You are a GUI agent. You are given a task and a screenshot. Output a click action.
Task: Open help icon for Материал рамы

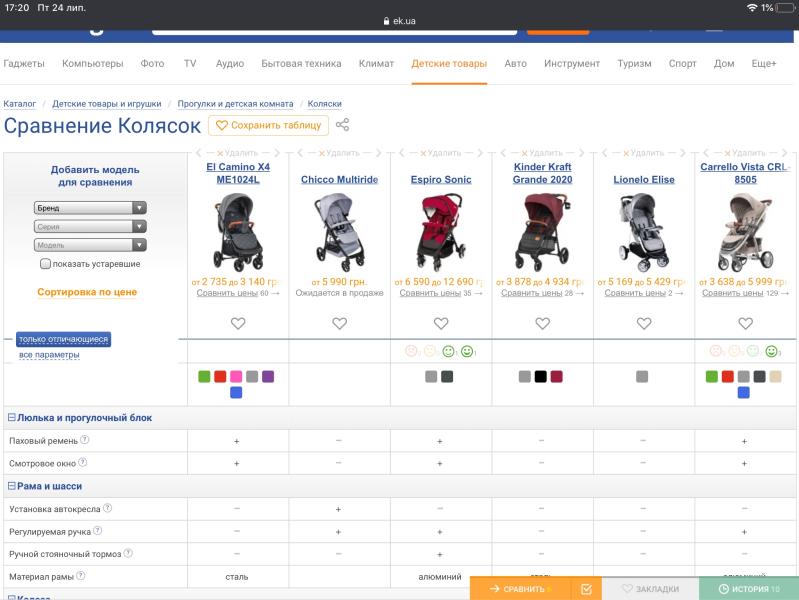[81, 576]
